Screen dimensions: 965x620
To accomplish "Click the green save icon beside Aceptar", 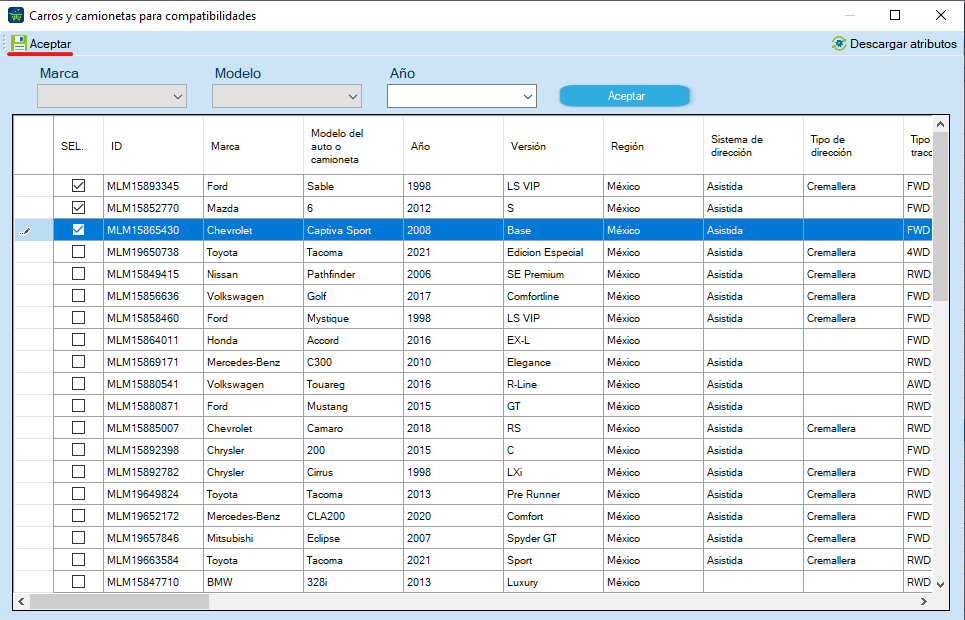I will coord(18,44).
